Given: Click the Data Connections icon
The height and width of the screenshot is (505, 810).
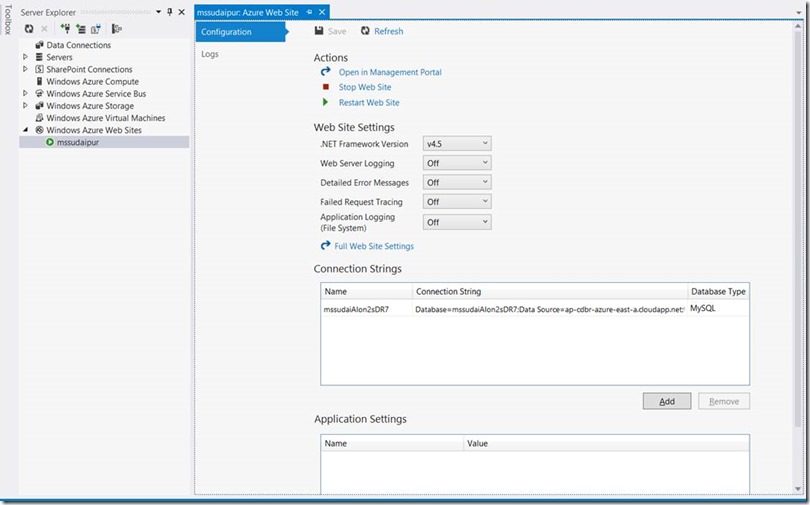Looking at the screenshot, I should click(x=39, y=45).
